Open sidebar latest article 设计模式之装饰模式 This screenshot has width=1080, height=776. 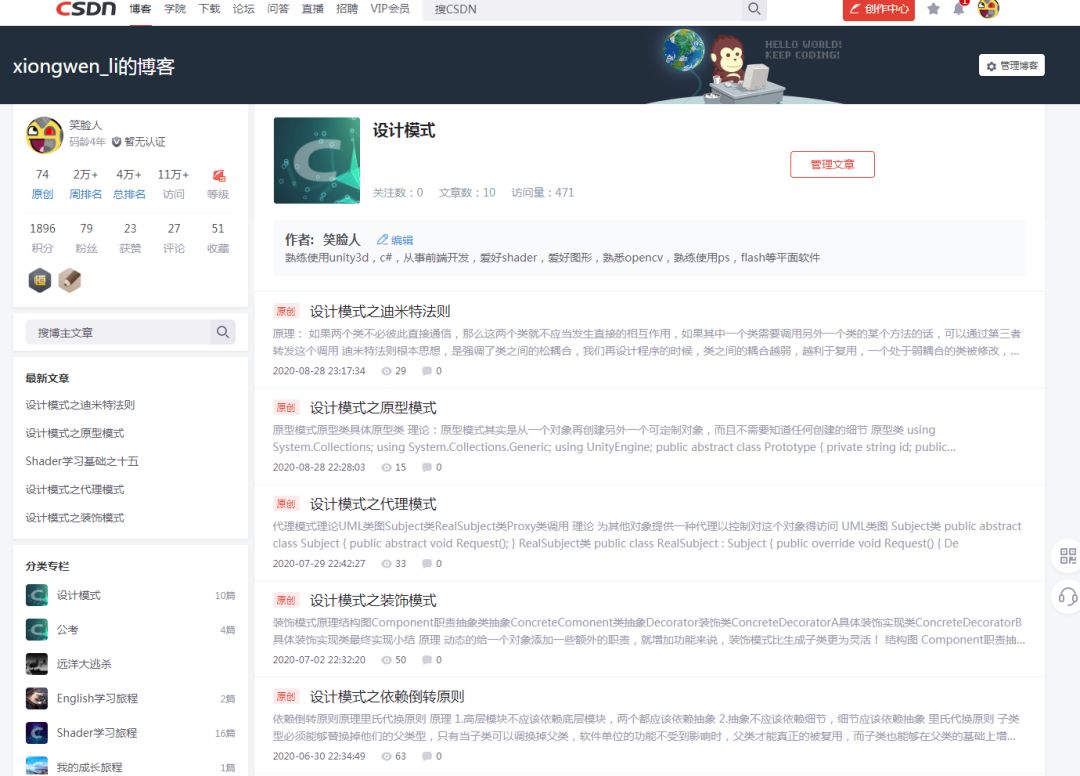click(74, 518)
